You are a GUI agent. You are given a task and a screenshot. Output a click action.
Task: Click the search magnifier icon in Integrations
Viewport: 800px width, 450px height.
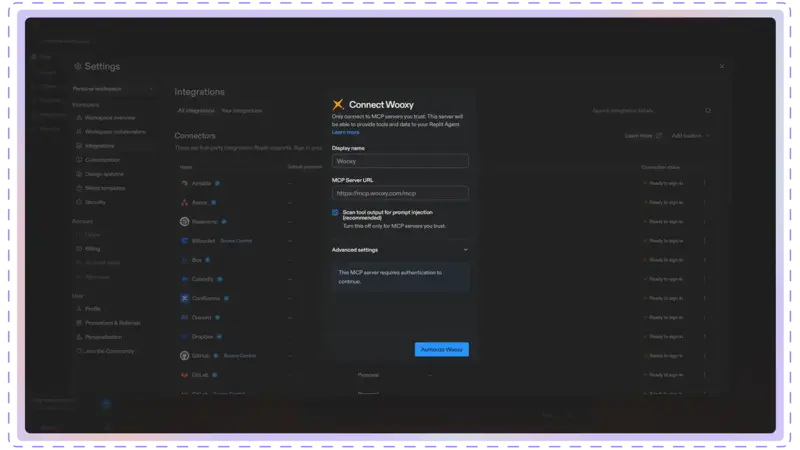pos(708,110)
